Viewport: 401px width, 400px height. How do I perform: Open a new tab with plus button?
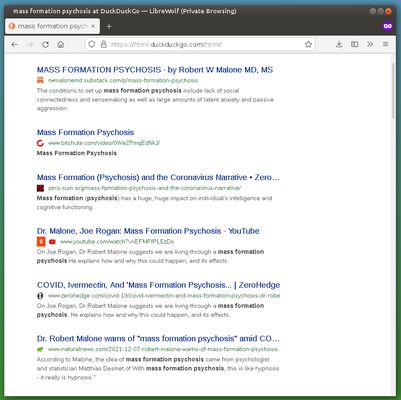pyautogui.click(x=109, y=26)
